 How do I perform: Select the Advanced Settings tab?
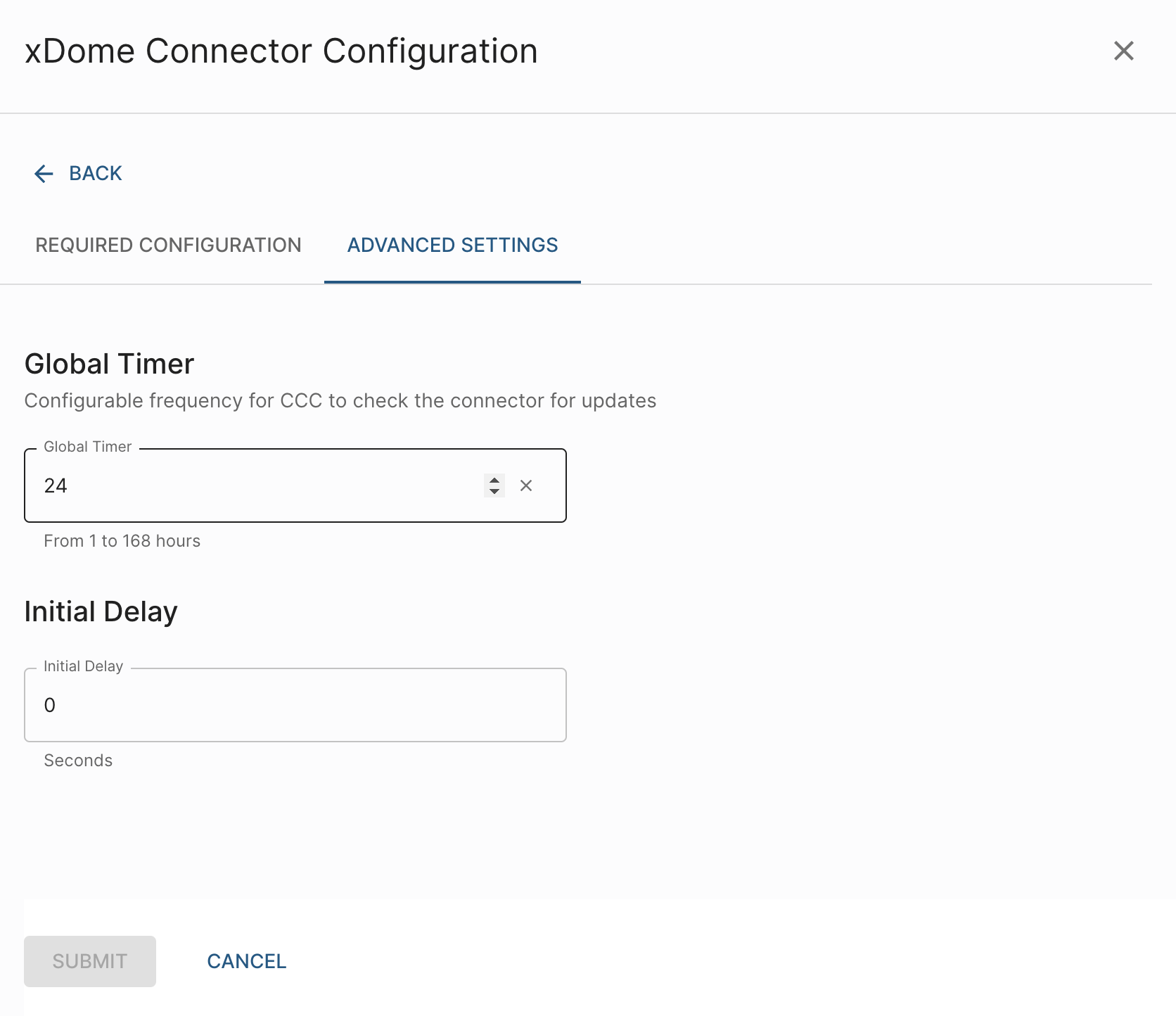[x=452, y=245]
